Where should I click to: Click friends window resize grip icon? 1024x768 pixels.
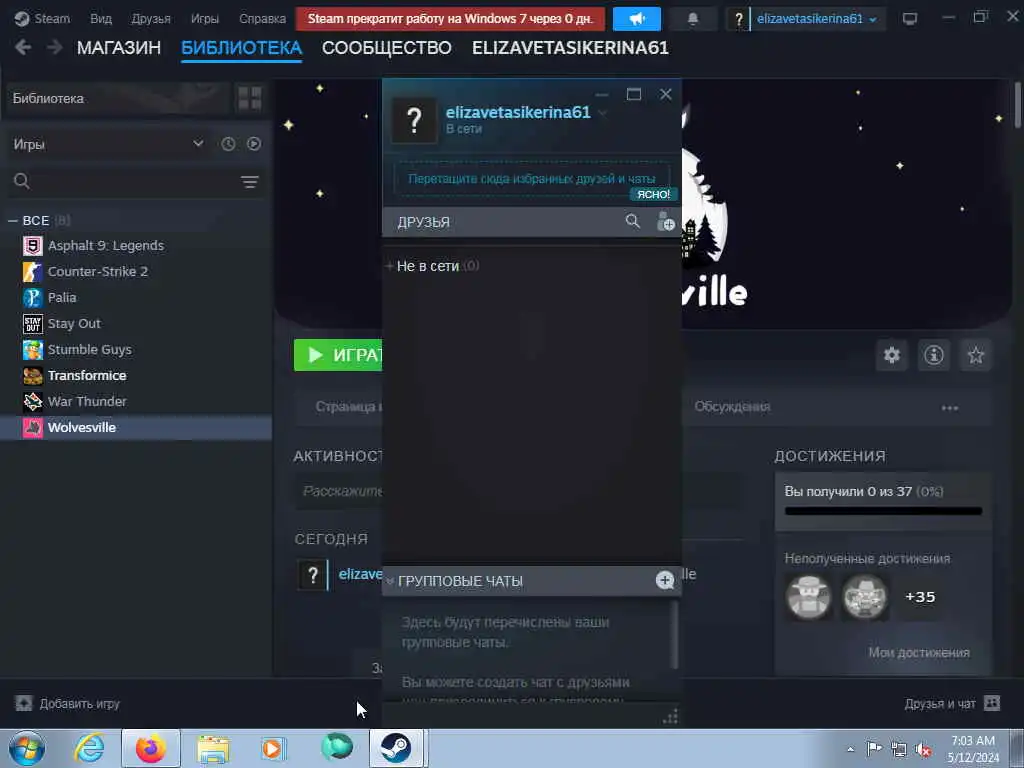click(671, 716)
